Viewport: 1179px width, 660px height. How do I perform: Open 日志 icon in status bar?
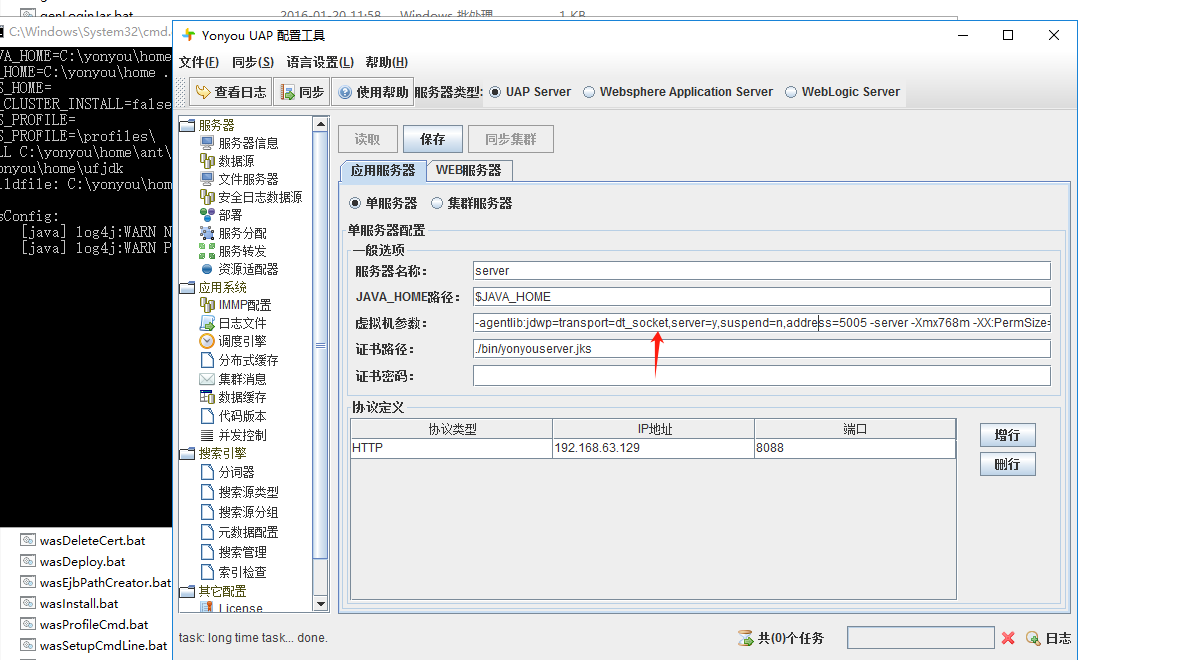[x=1033, y=638]
